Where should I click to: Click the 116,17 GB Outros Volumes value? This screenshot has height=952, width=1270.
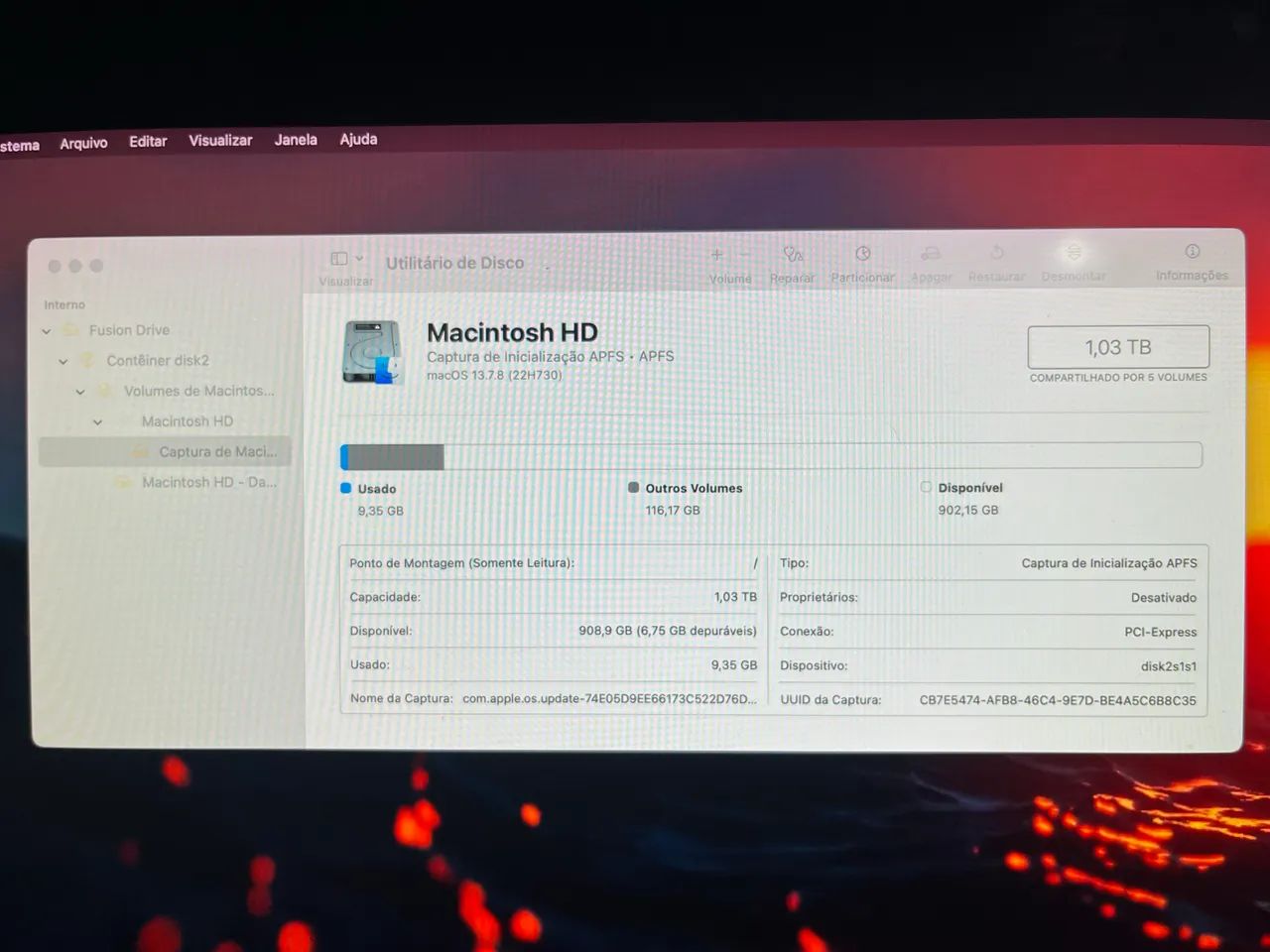click(x=673, y=510)
